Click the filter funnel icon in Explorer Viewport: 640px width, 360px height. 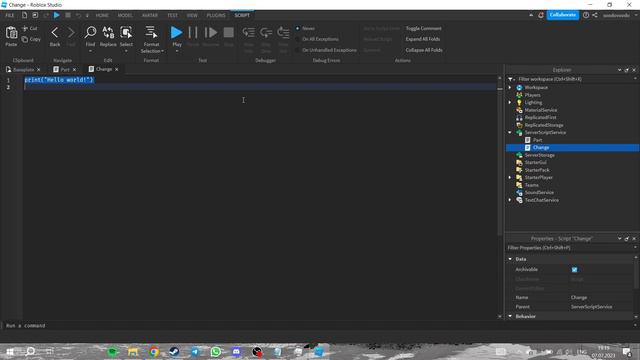coord(511,79)
